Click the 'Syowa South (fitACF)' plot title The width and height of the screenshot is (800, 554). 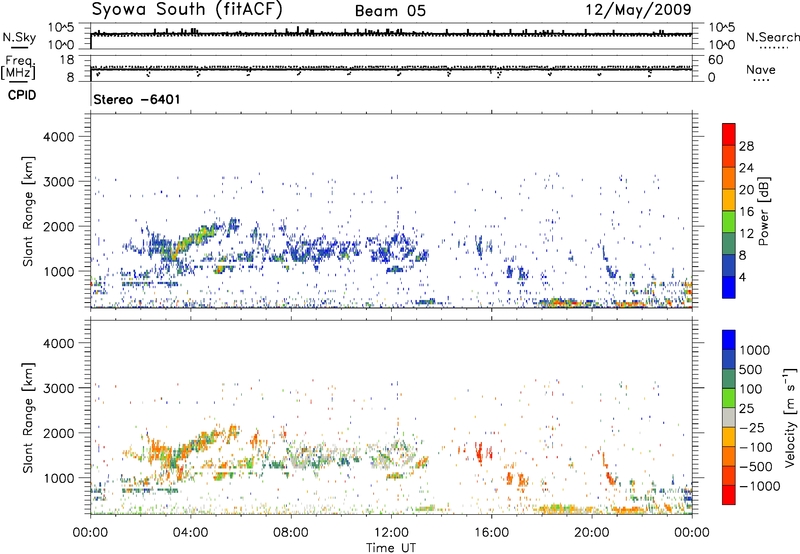(x=187, y=9)
